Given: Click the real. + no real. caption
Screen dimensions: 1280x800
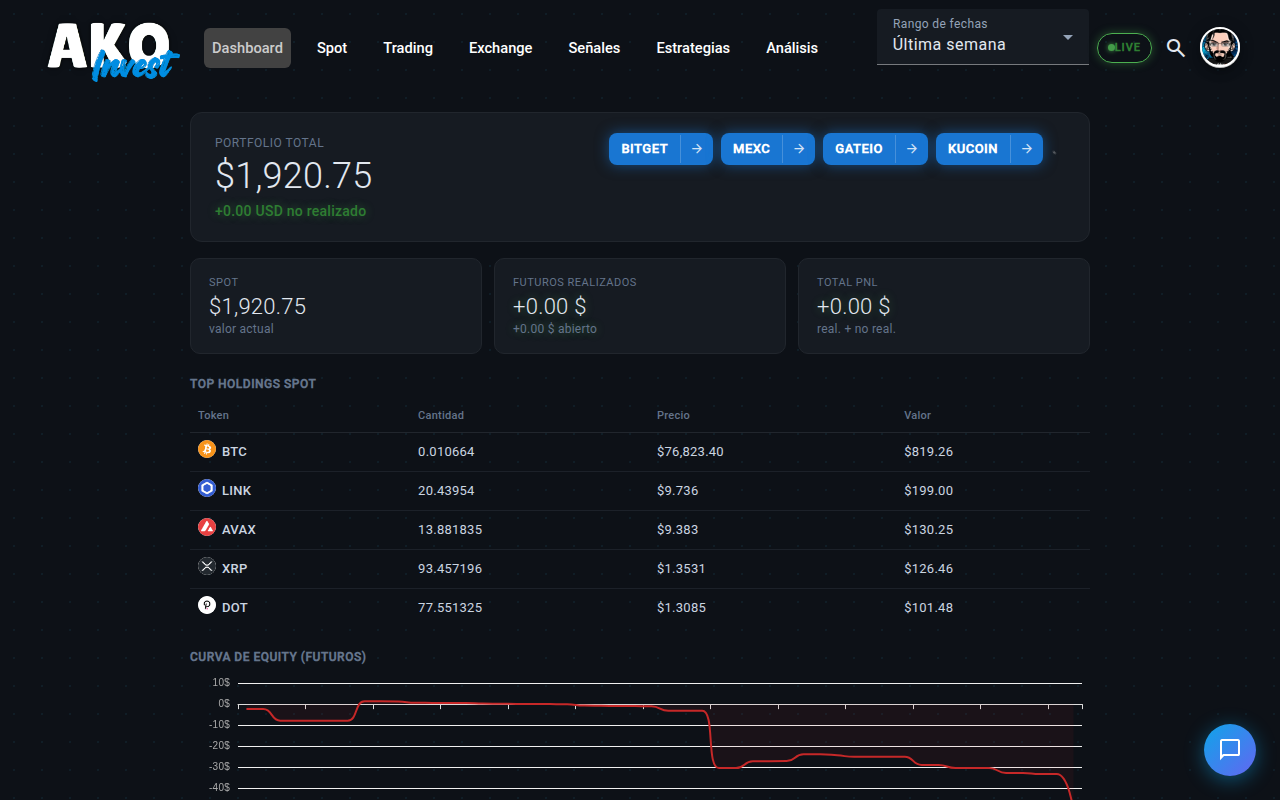Looking at the screenshot, I should tap(856, 329).
